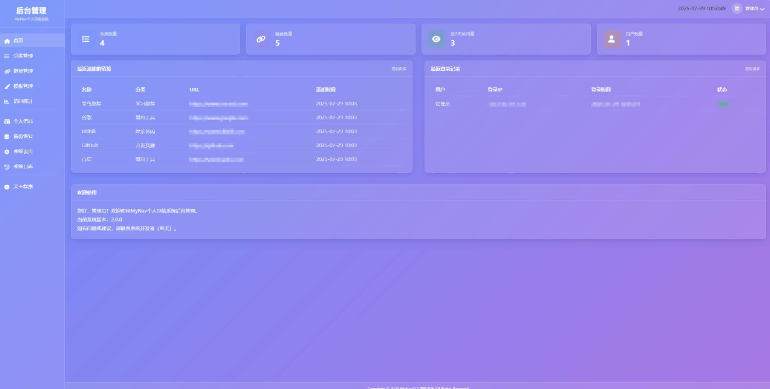Click the eye icon on the visits card
The width and height of the screenshot is (770, 389).
point(436,39)
